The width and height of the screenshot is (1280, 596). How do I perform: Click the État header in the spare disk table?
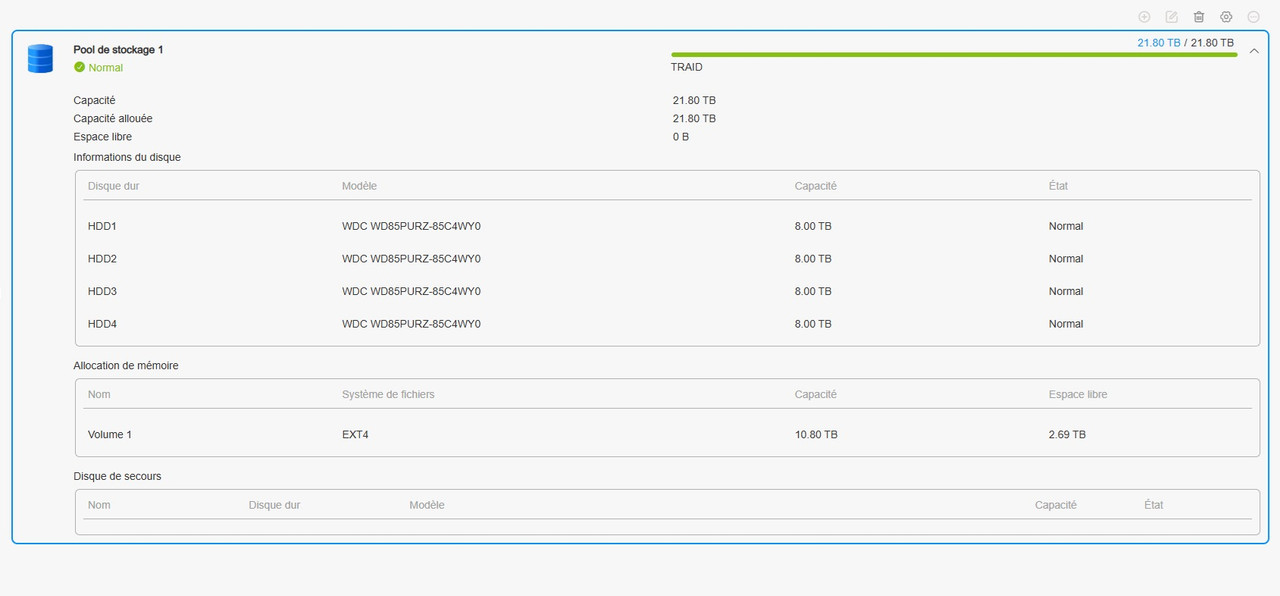1154,505
